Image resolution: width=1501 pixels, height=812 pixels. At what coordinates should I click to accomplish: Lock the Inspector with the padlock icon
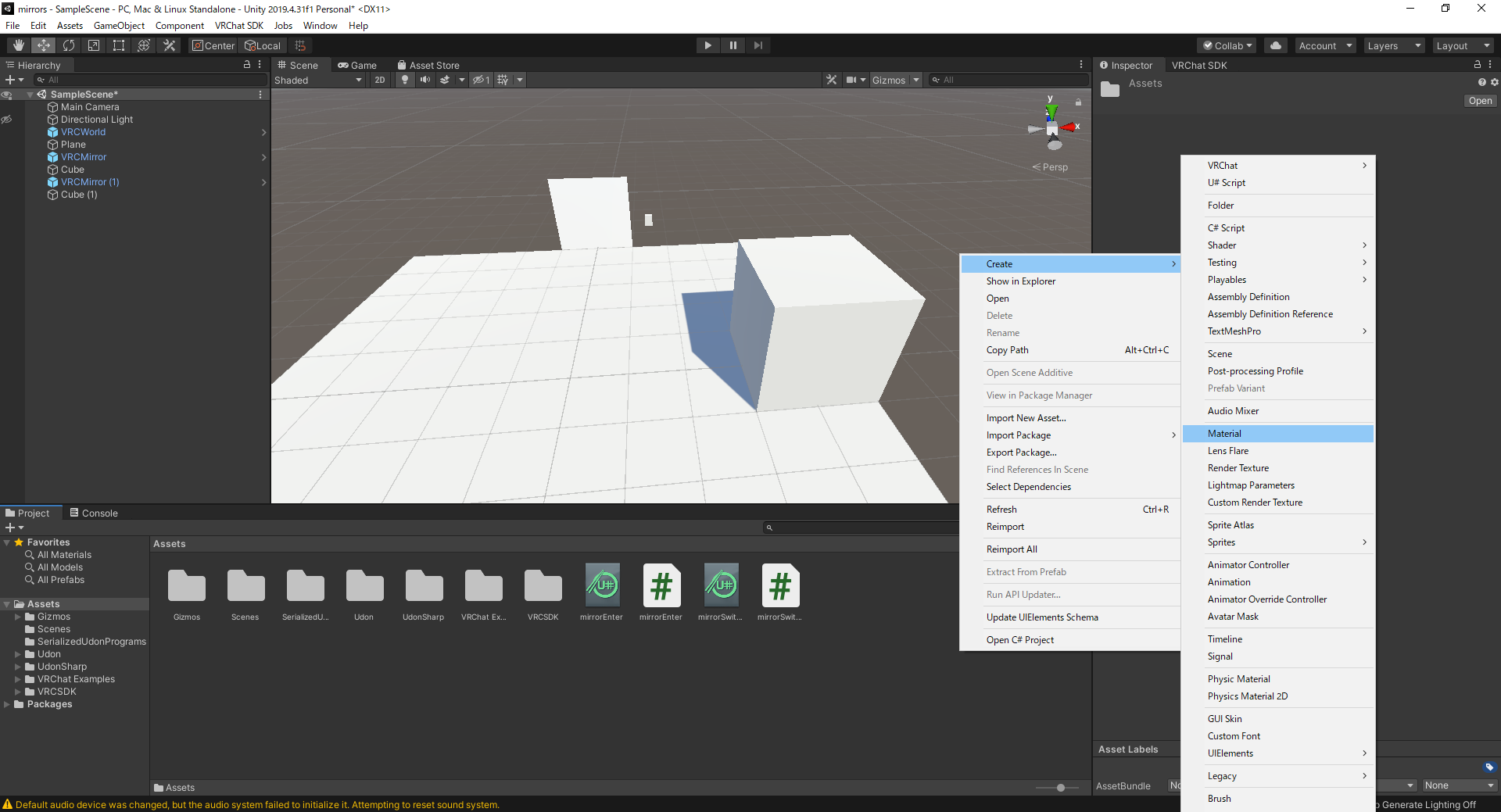(x=1478, y=65)
